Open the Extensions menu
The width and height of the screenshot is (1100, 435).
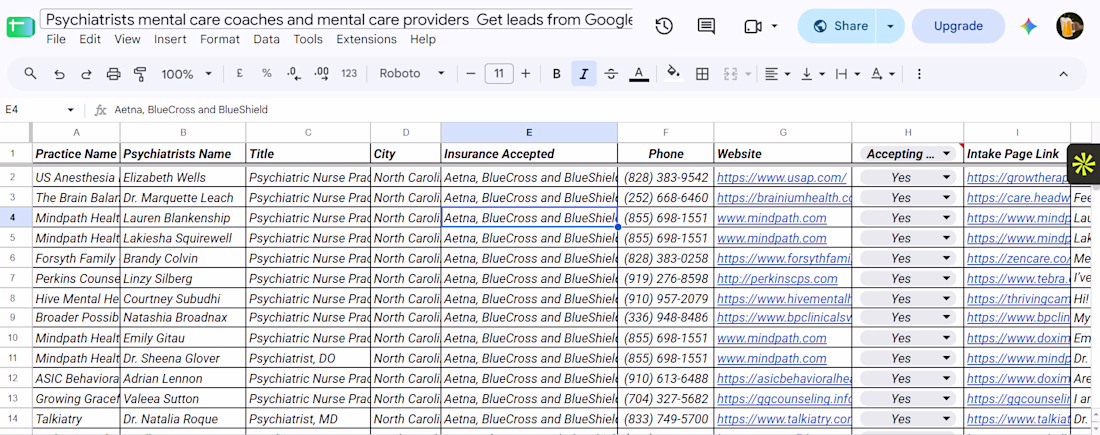point(366,39)
